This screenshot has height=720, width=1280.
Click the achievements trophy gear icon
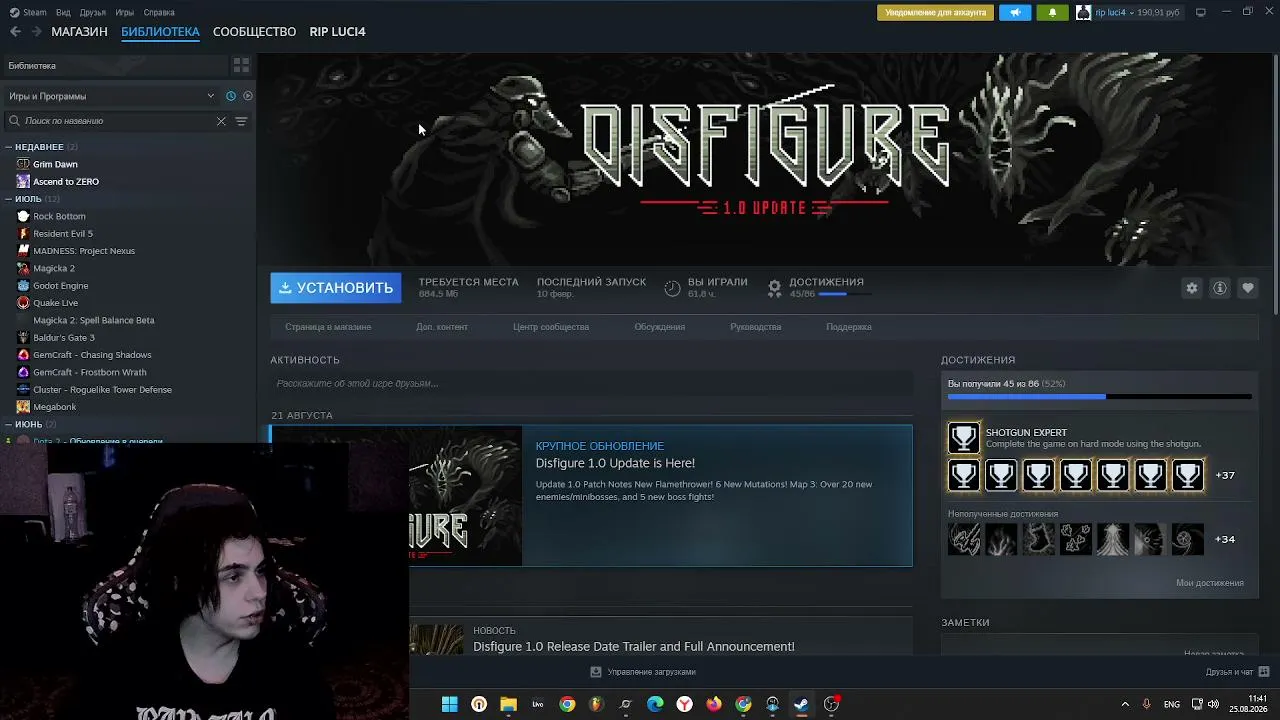click(774, 288)
